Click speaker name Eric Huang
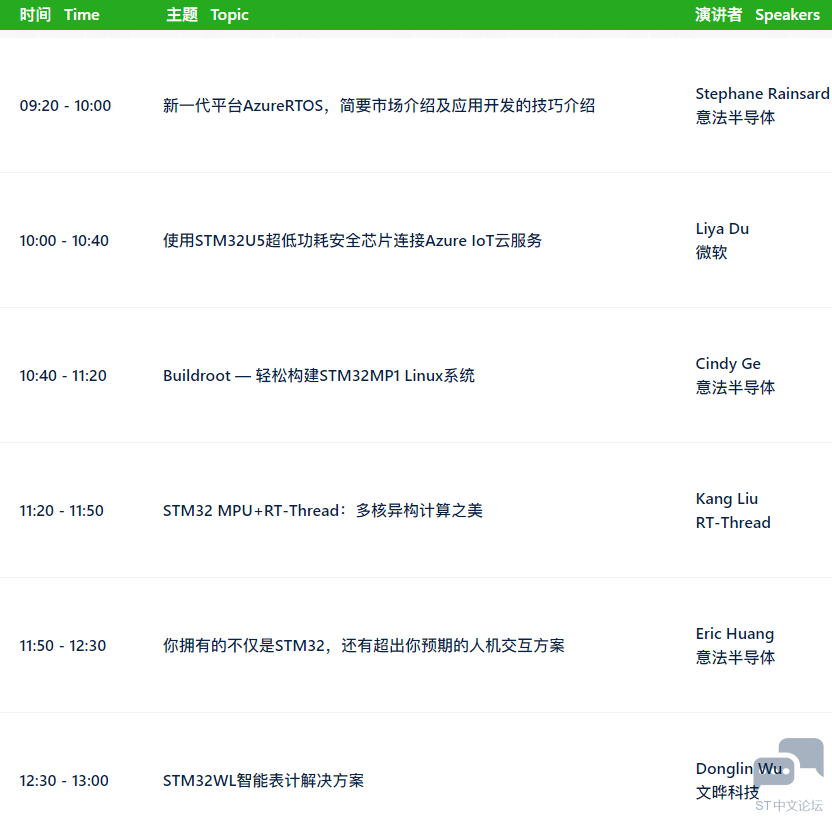 pyautogui.click(x=734, y=634)
